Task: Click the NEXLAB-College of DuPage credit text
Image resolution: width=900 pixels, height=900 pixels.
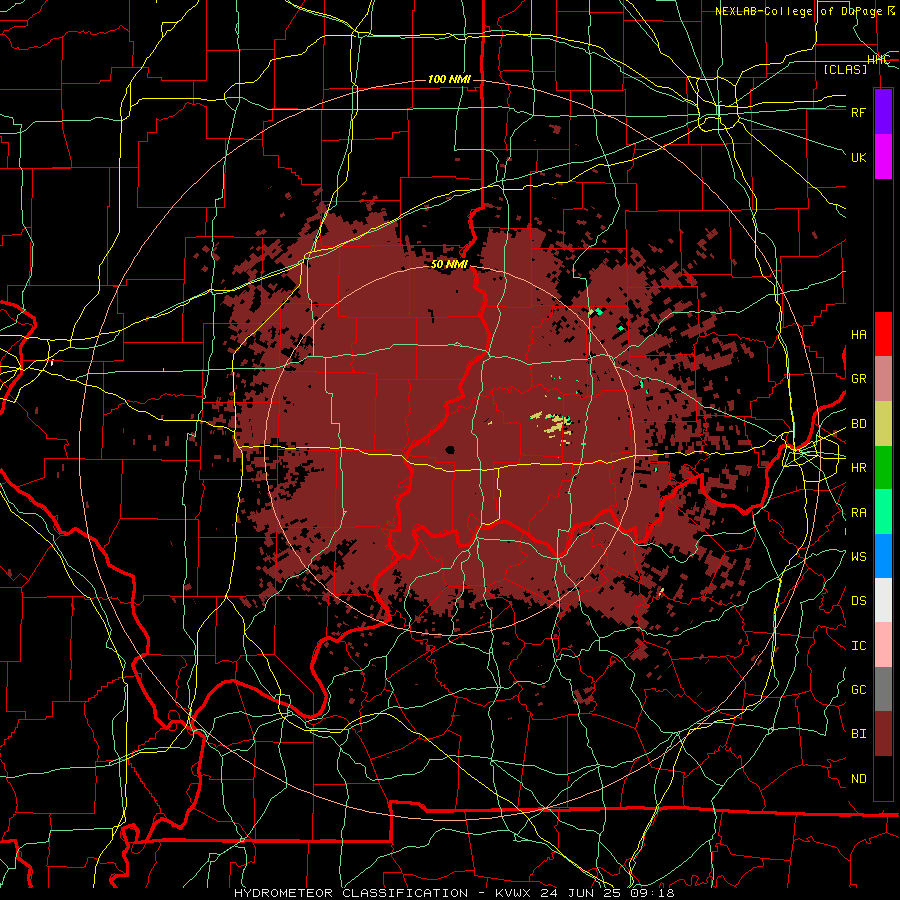Action: (804, 11)
